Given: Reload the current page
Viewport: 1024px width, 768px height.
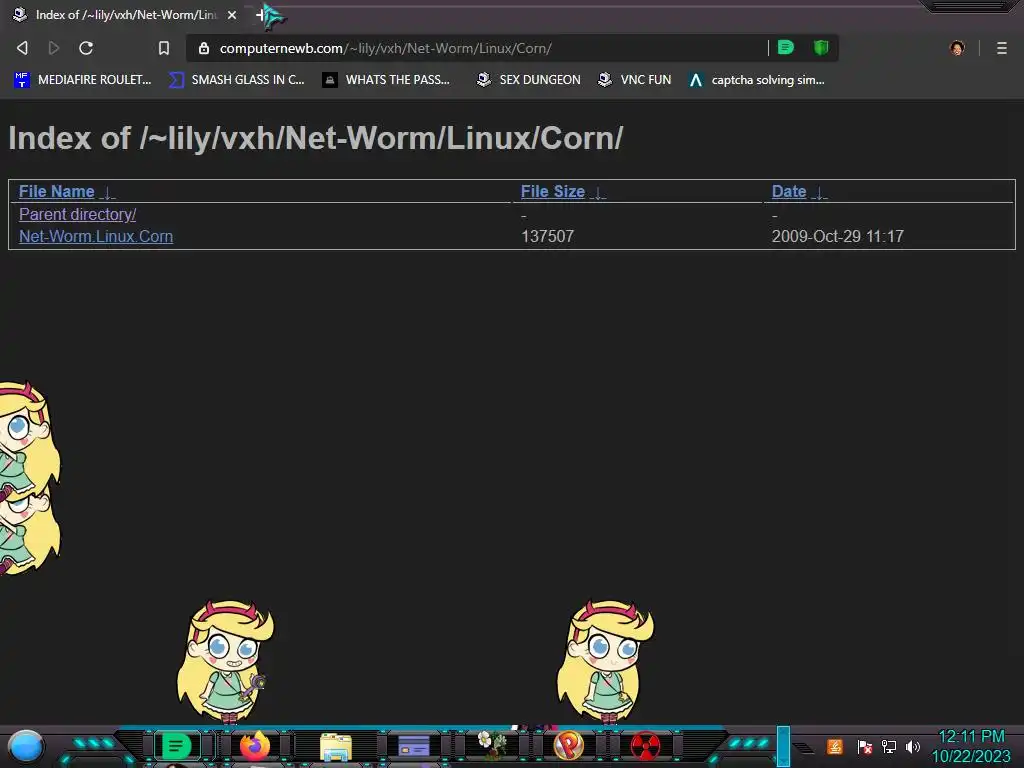Looking at the screenshot, I should coord(86,48).
